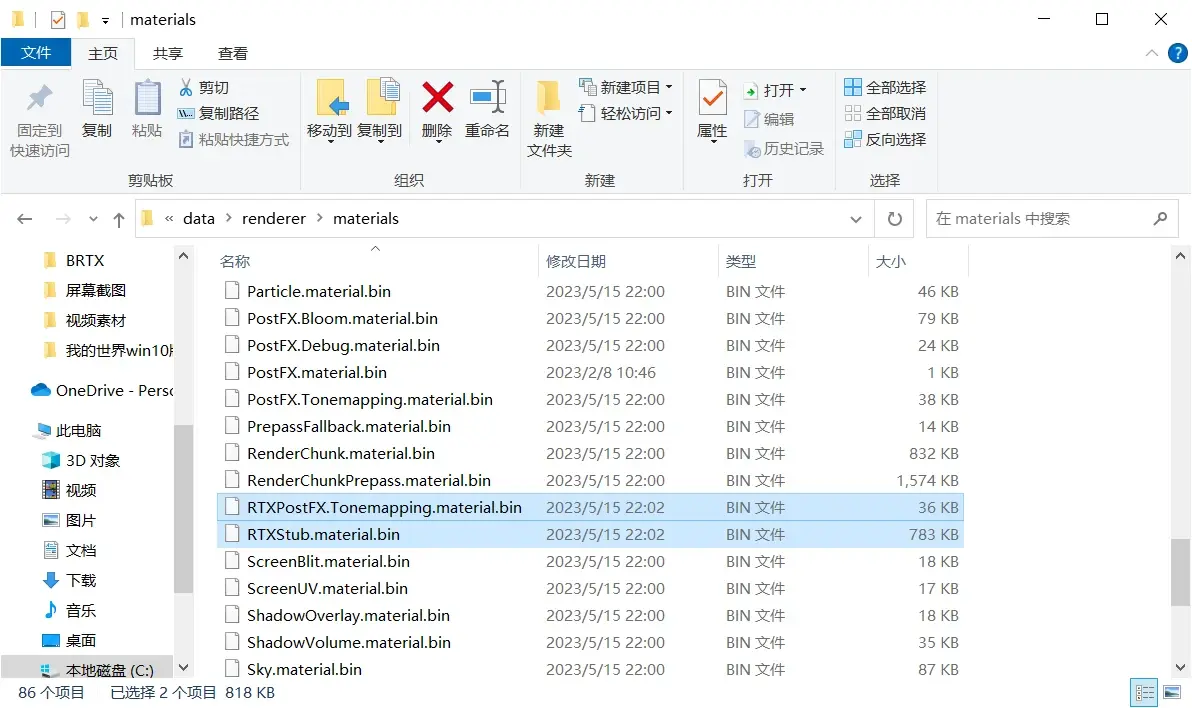Viewport: 1192px width, 708px height.
Task: Select OneDrive - Personal in sidebar
Action: click(103, 390)
